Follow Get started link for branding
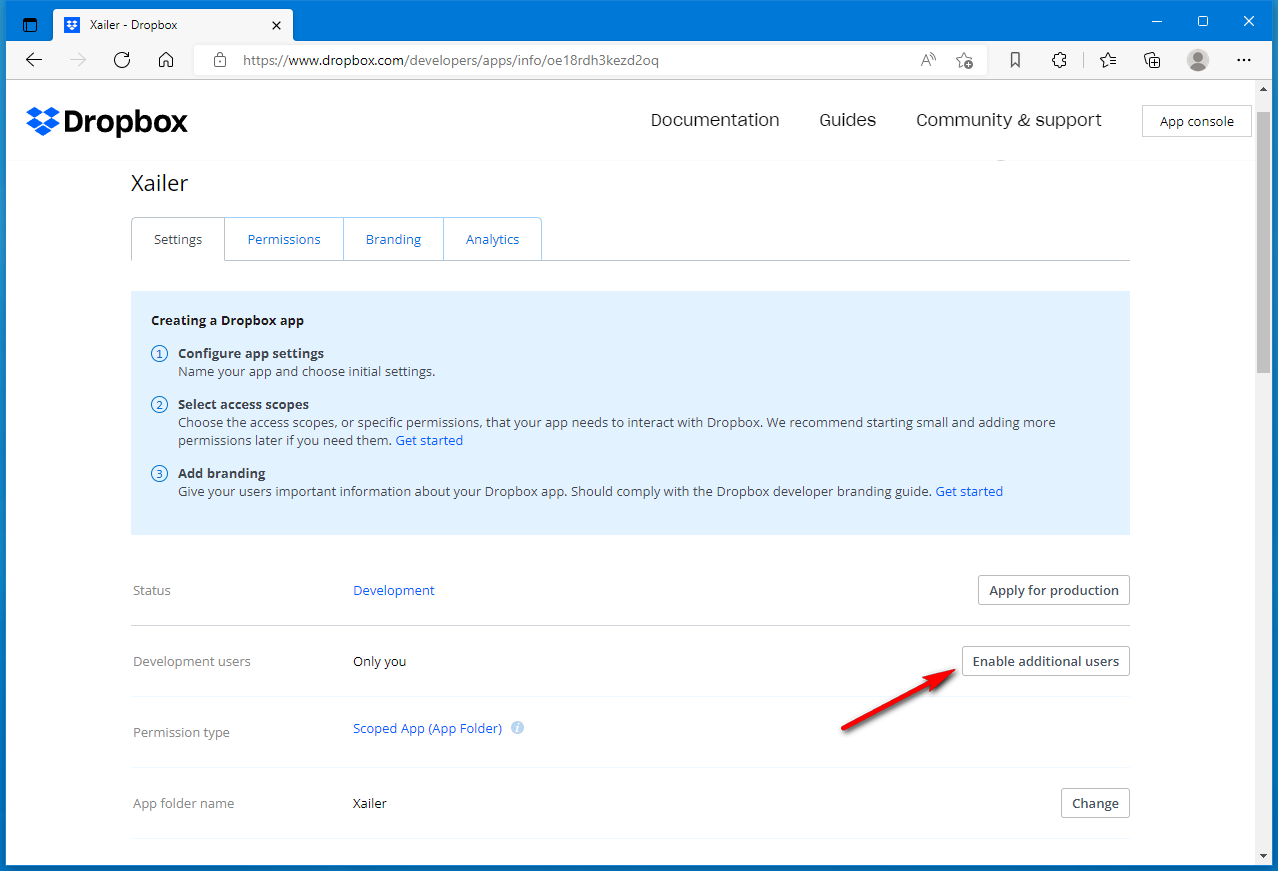 pos(969,491)
